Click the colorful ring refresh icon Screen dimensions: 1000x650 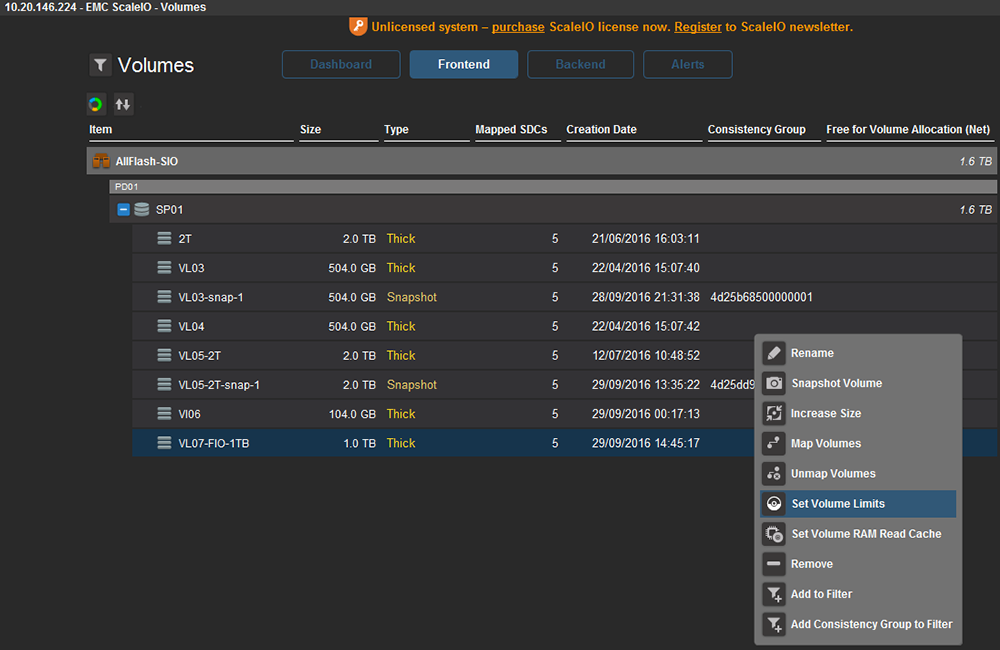pos(96,104)
